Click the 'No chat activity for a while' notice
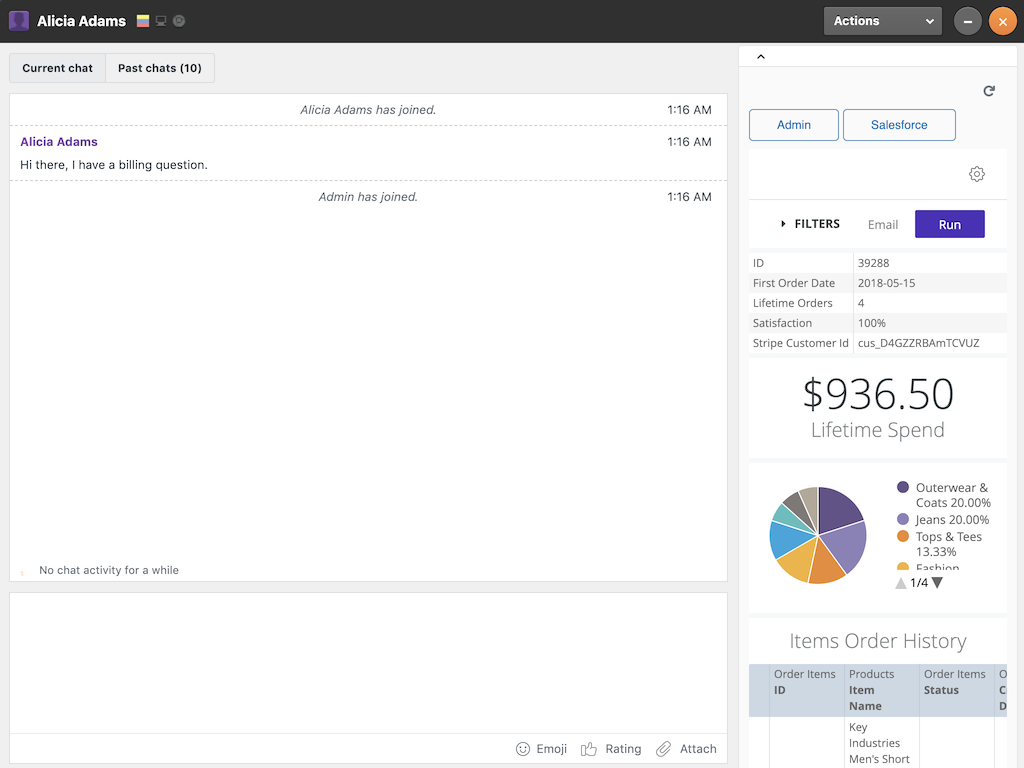Screen dimensions: 1024x768 pyautogui.click(x=108, y=570)
